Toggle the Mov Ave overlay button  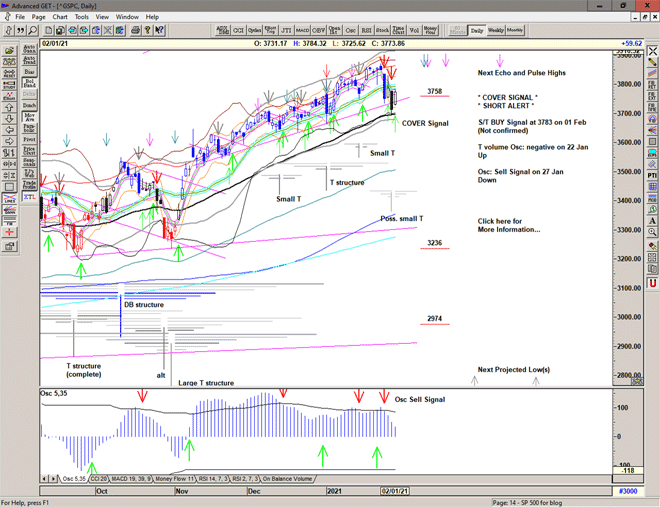(x=29, y=118)
